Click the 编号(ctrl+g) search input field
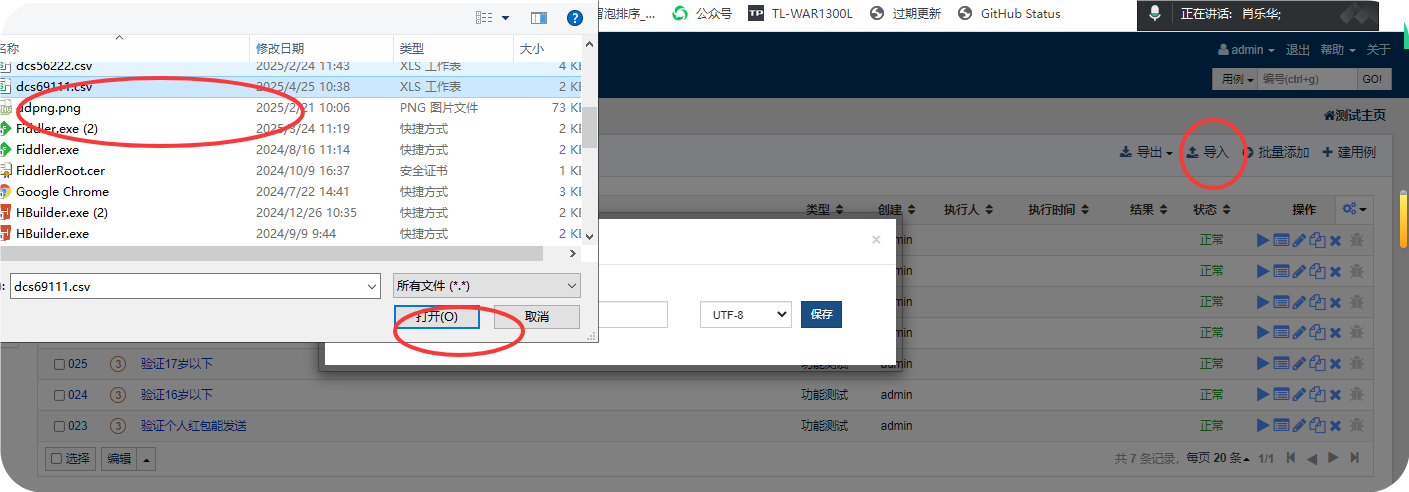Image resolution: width=1409 pixels, height=492 pixels. (1307, 79)
